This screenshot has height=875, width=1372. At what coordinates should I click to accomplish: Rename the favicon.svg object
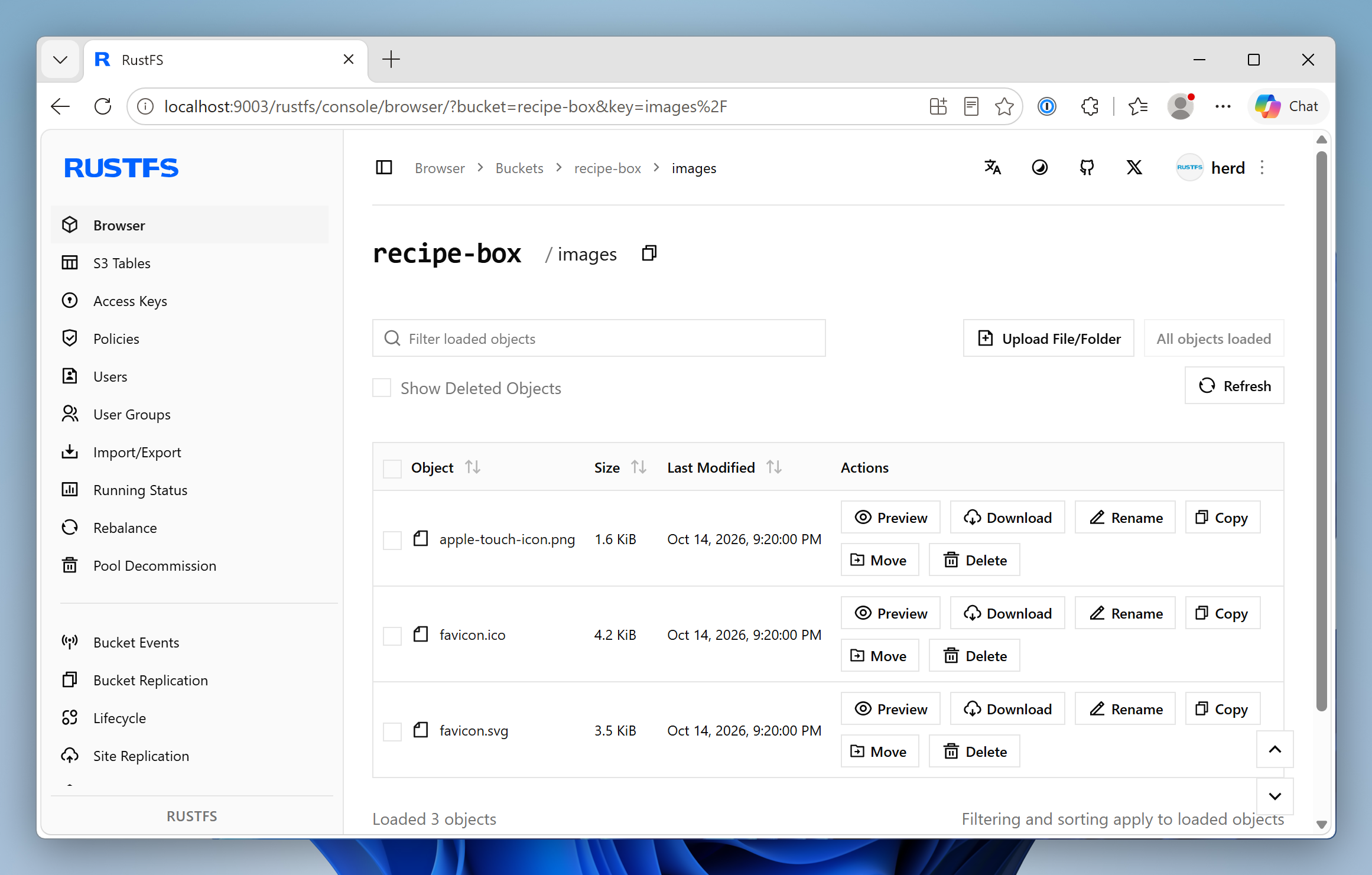pos(1125,709)
